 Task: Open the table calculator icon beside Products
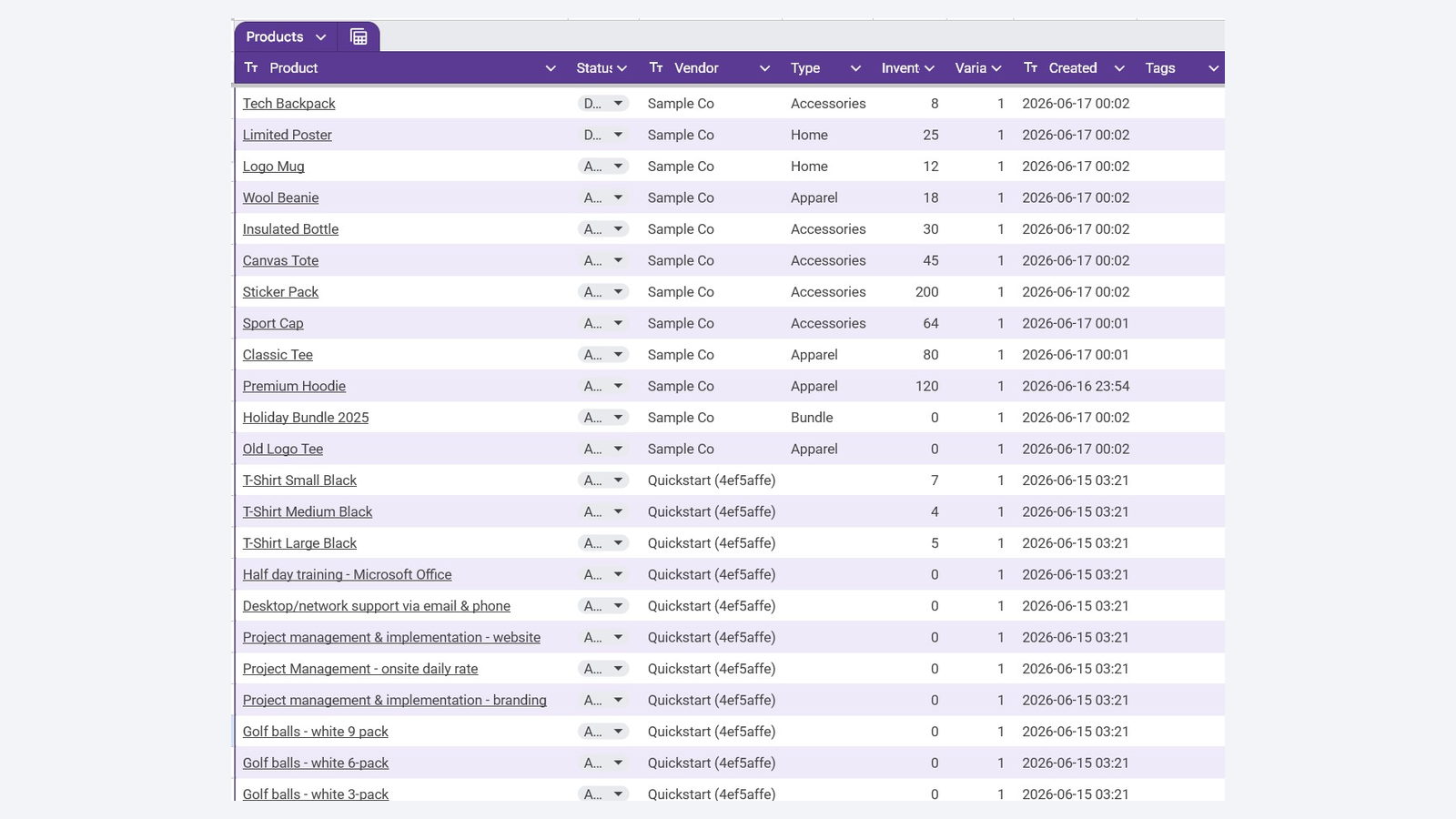click(x=359, y=36)
